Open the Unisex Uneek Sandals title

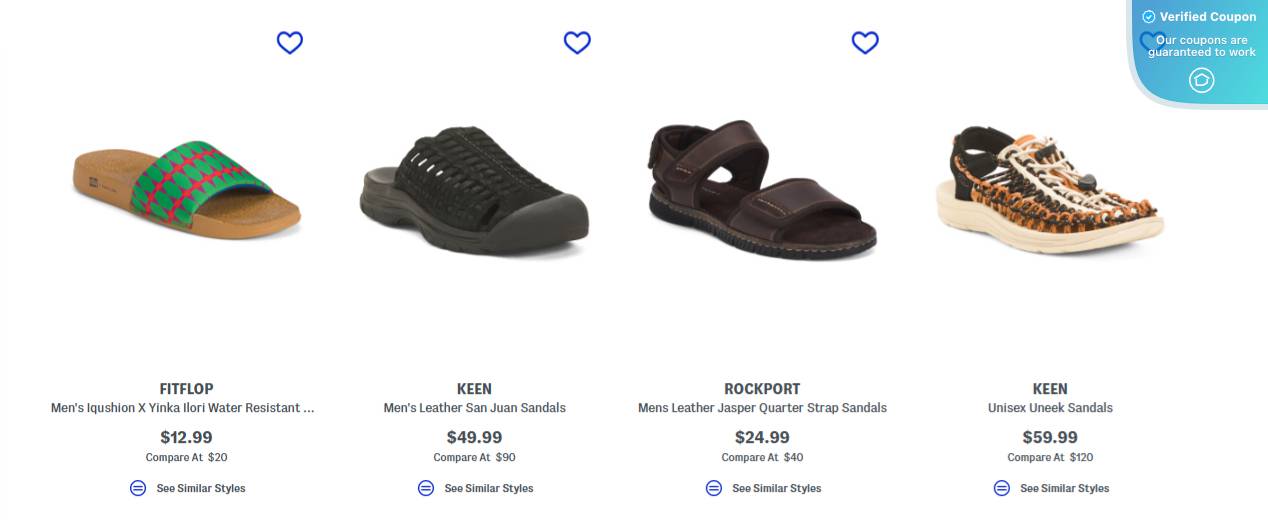click(1050, 408)
